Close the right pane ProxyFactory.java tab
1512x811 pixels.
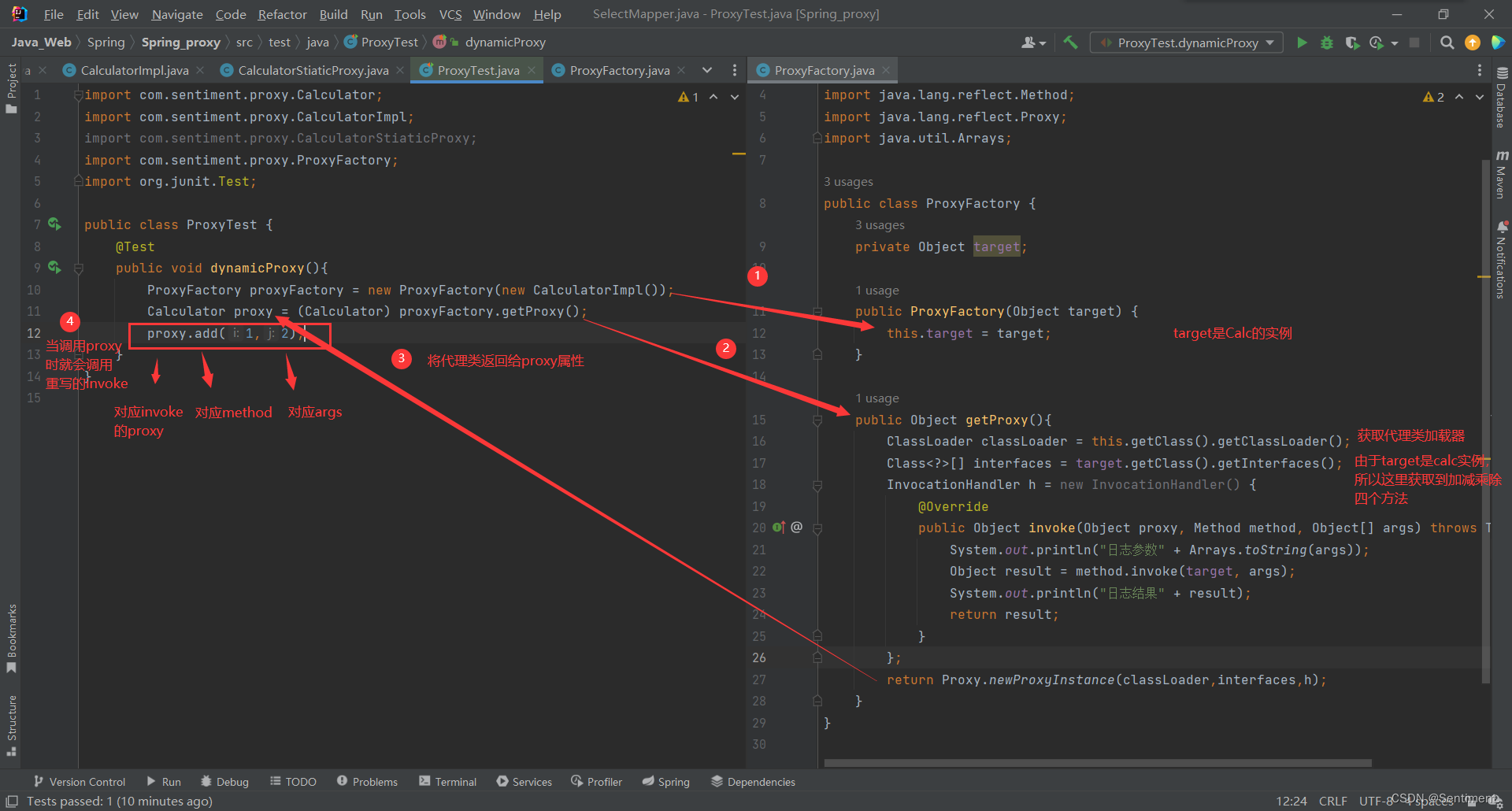coord(886,70)
